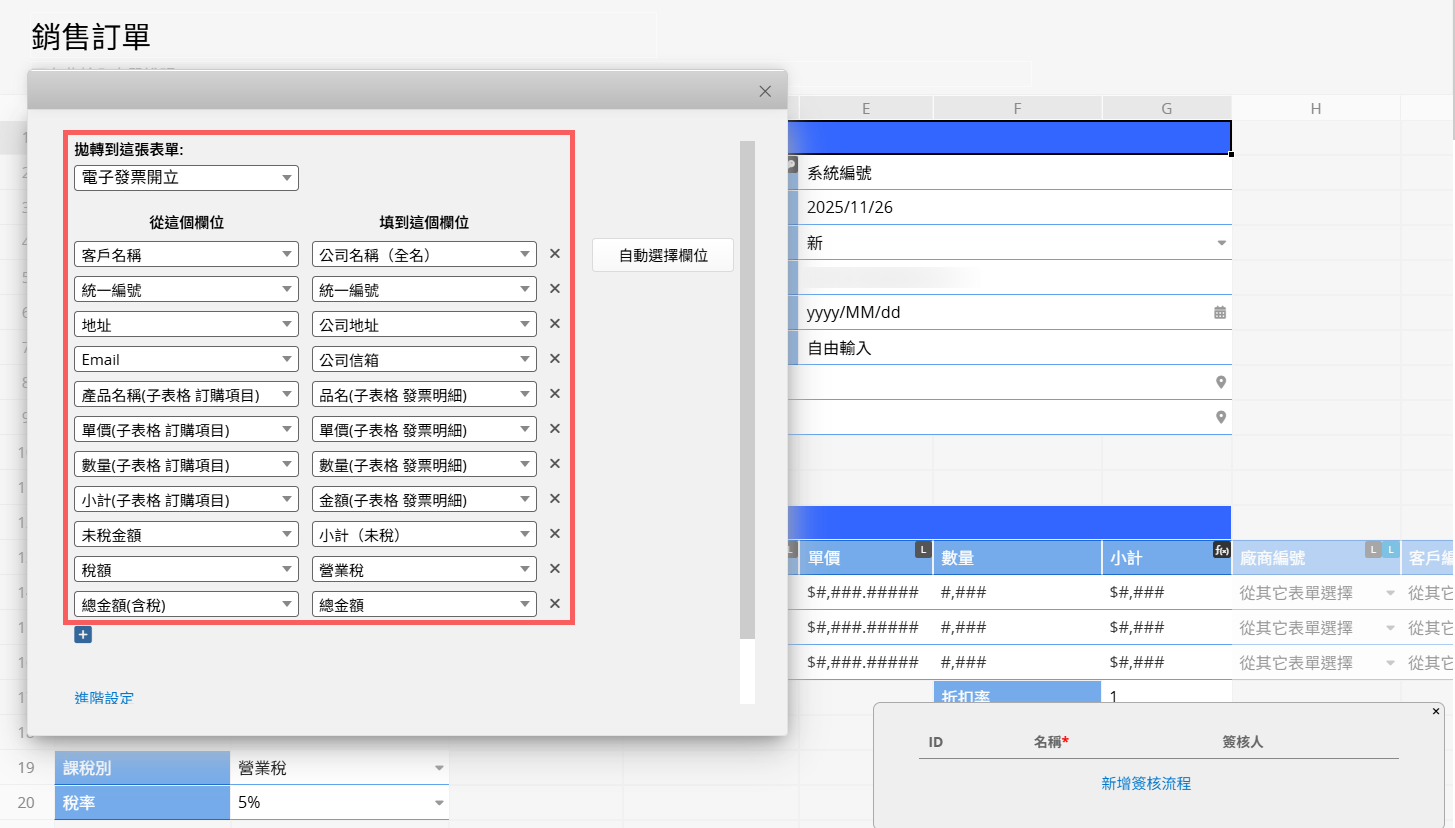1455x828 pixels.
Task: Open the 未稅金額 source field dropdown
Action: [x=186, y=534]
